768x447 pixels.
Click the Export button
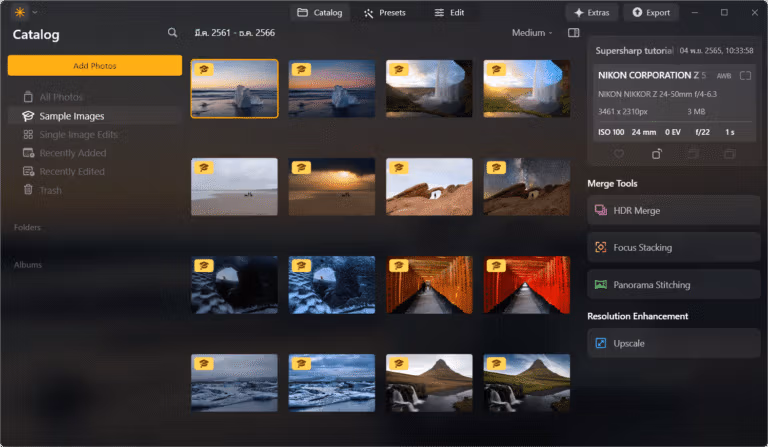click(x=651, y=13)
